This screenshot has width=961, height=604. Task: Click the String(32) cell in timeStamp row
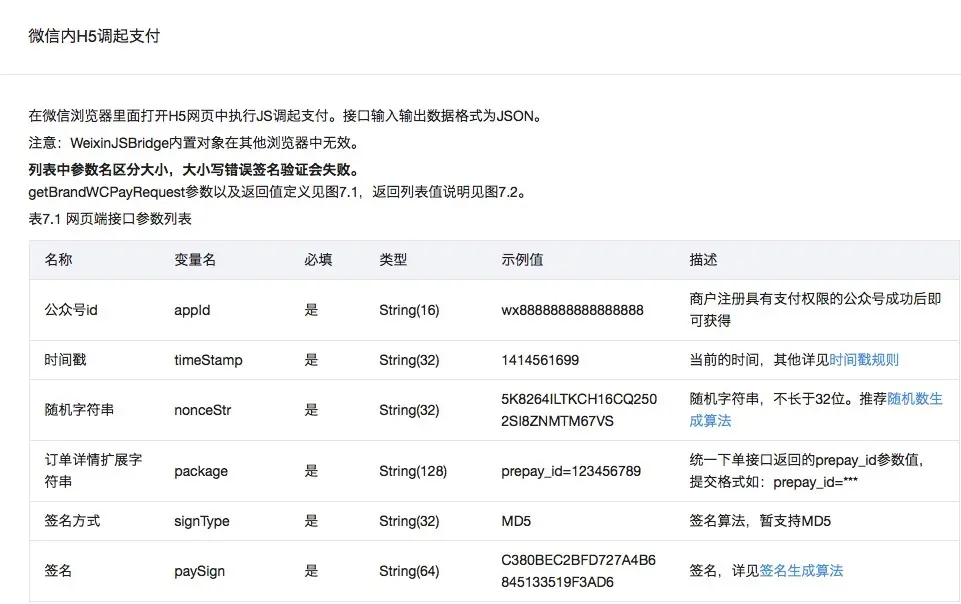click(x=409, y=360)
